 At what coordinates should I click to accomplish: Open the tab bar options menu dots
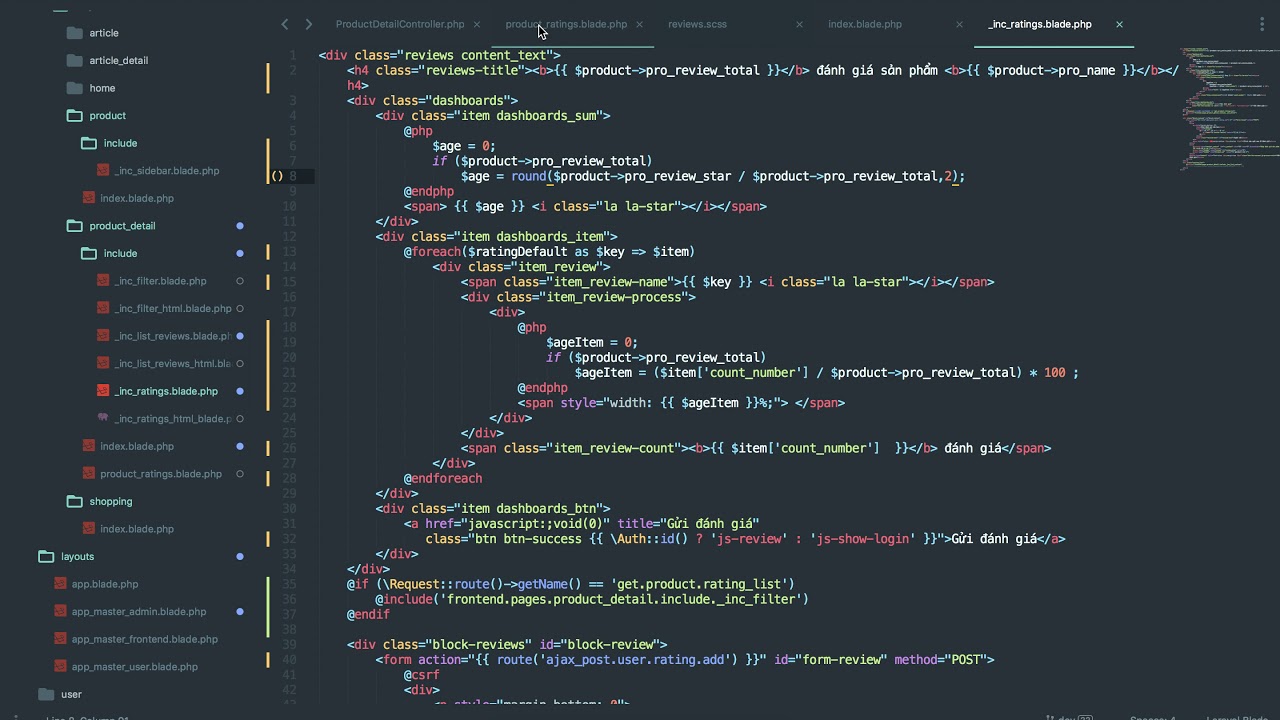click(x=1263, y=24)
